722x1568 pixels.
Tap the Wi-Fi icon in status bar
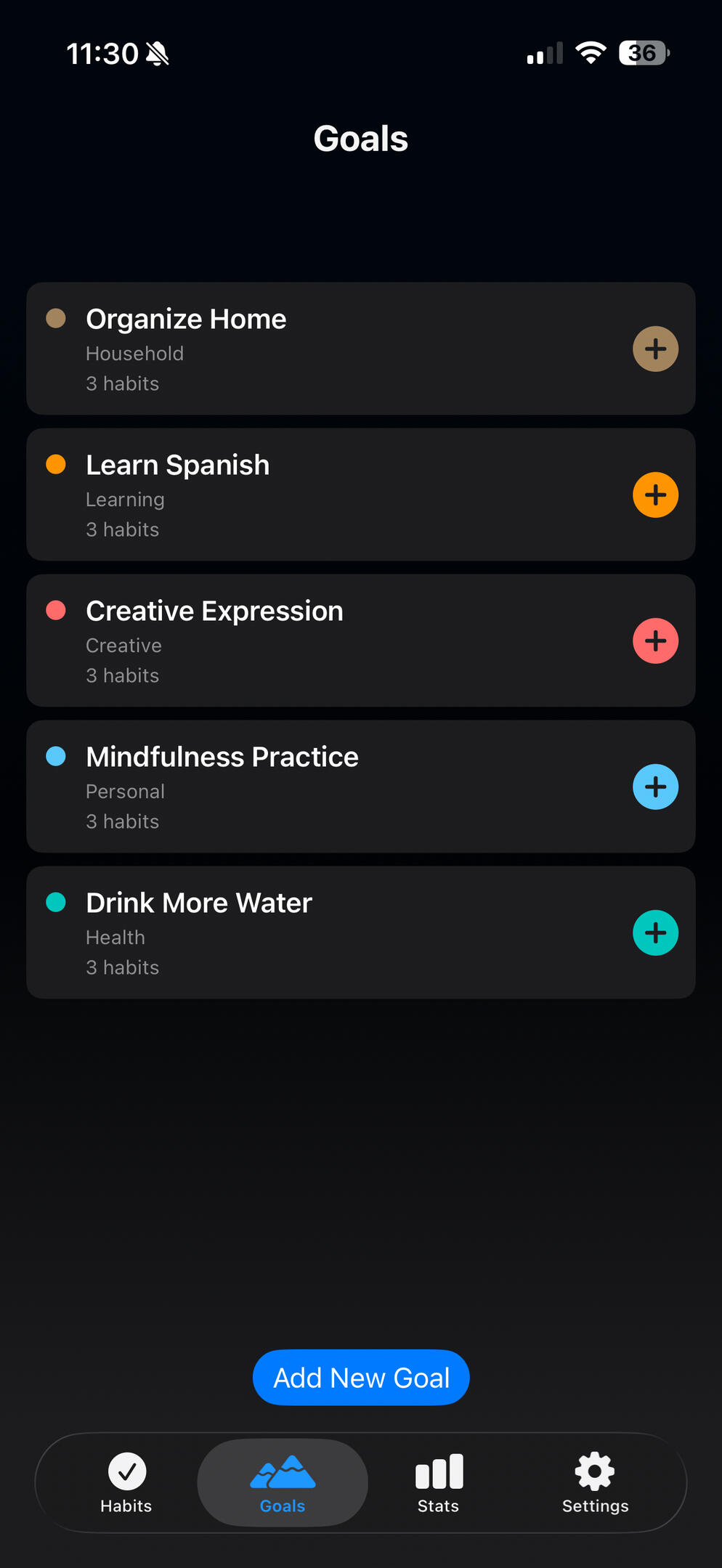(591, 53)
